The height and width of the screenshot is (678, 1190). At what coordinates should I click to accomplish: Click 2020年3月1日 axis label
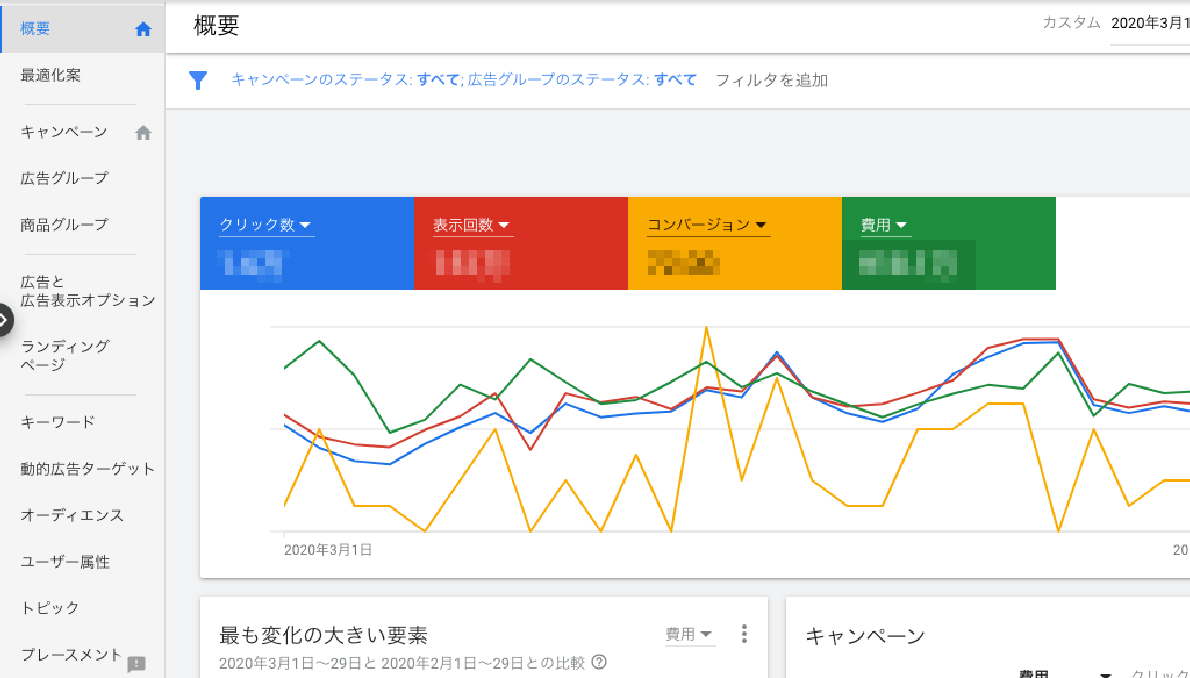tap(328, 550)
